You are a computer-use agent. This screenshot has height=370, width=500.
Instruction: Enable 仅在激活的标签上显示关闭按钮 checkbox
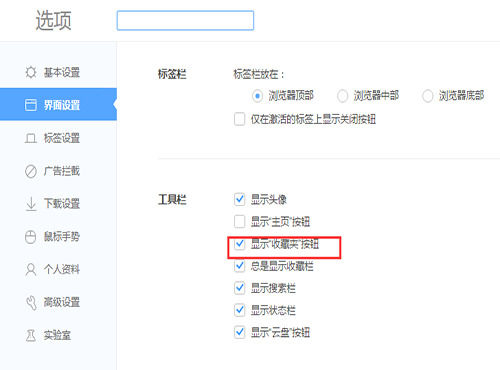click(240, 119)
